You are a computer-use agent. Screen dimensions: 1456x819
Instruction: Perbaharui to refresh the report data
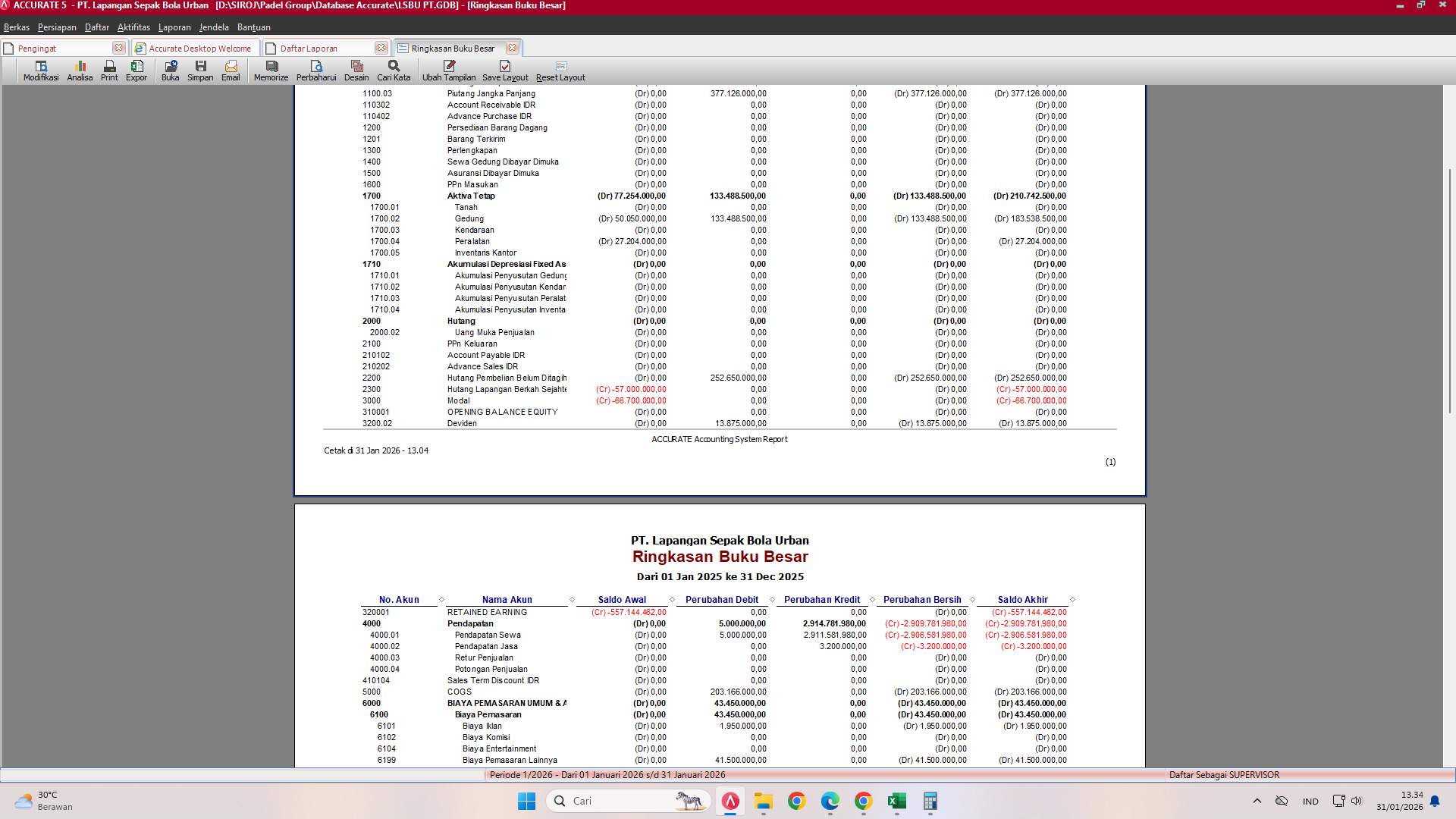(318, 70)
